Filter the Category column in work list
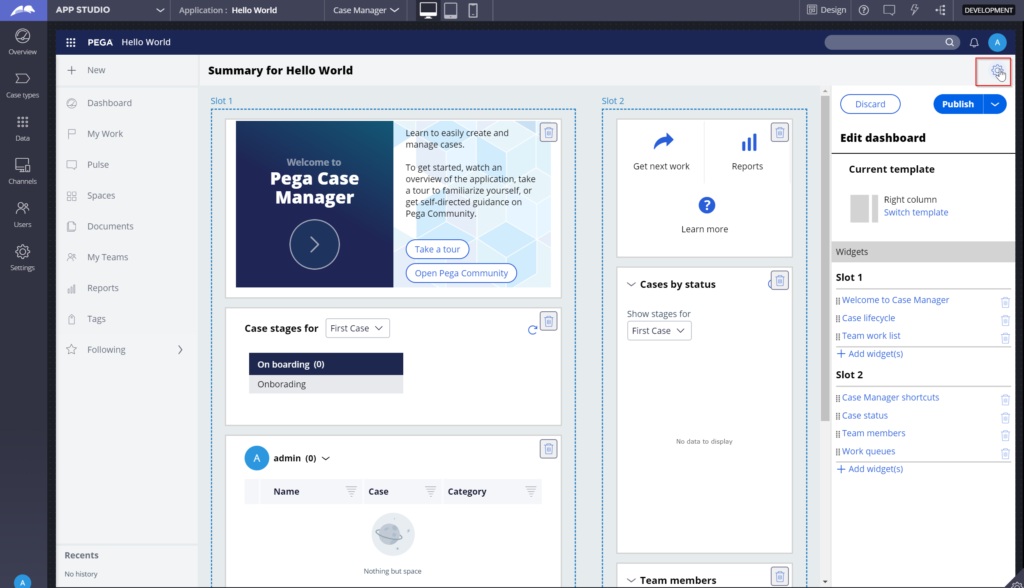The width and height of the screenshot is (1024, 588). click(x=530, y=491)
